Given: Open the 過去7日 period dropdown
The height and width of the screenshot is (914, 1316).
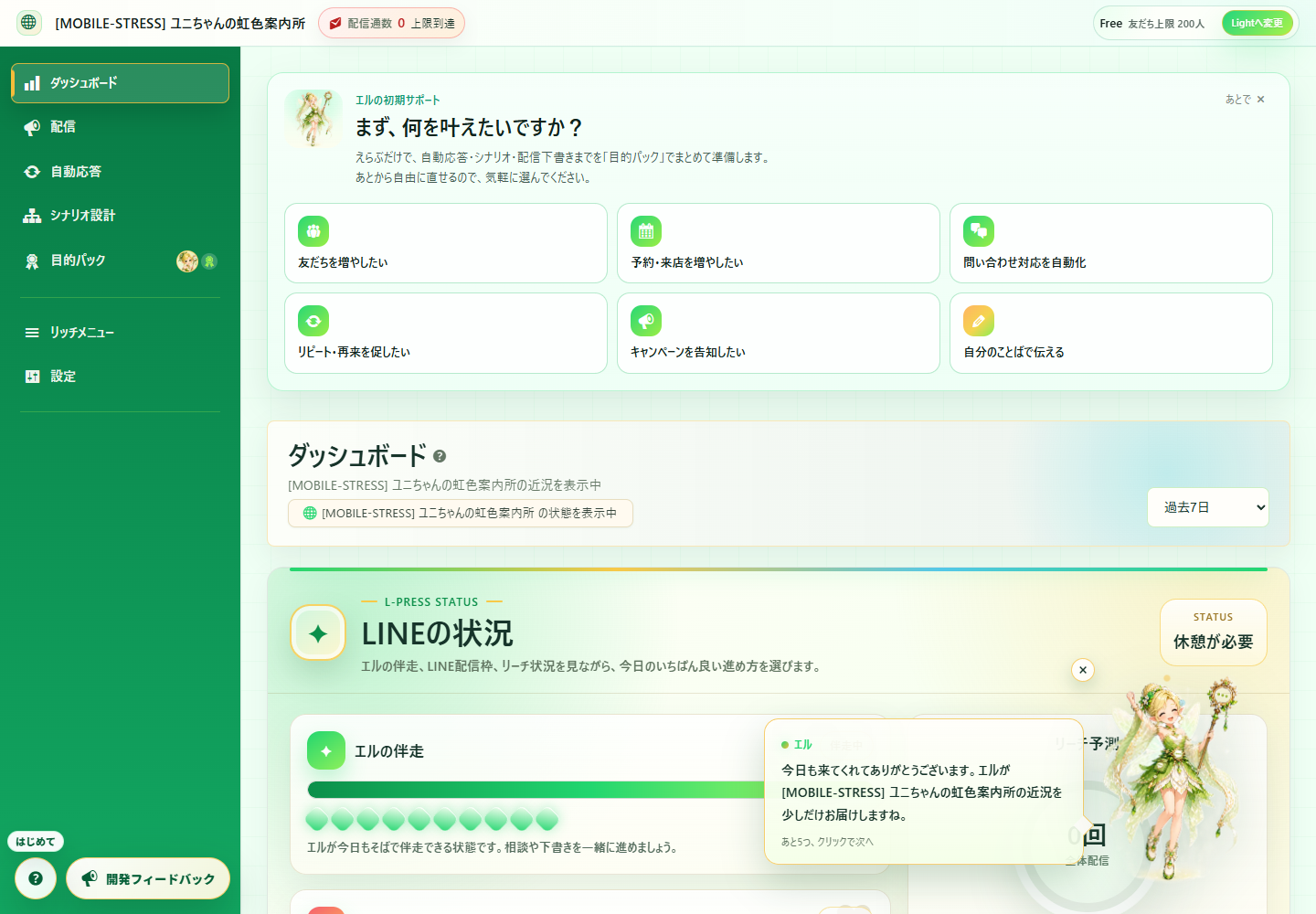Looking at the screenshot, I should pos(1208,507).
